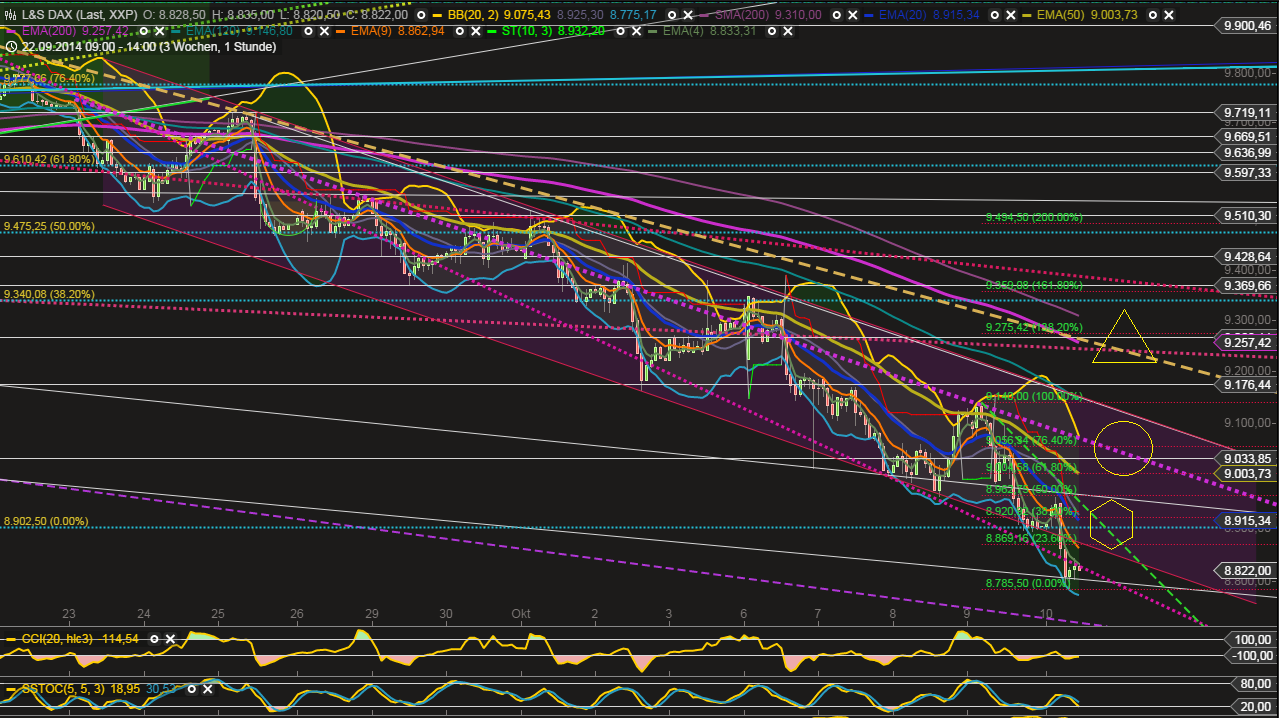1279x718 pixels.
Task: Remove the EMA(50) indicator
Action: click(x=1169, y=15)
